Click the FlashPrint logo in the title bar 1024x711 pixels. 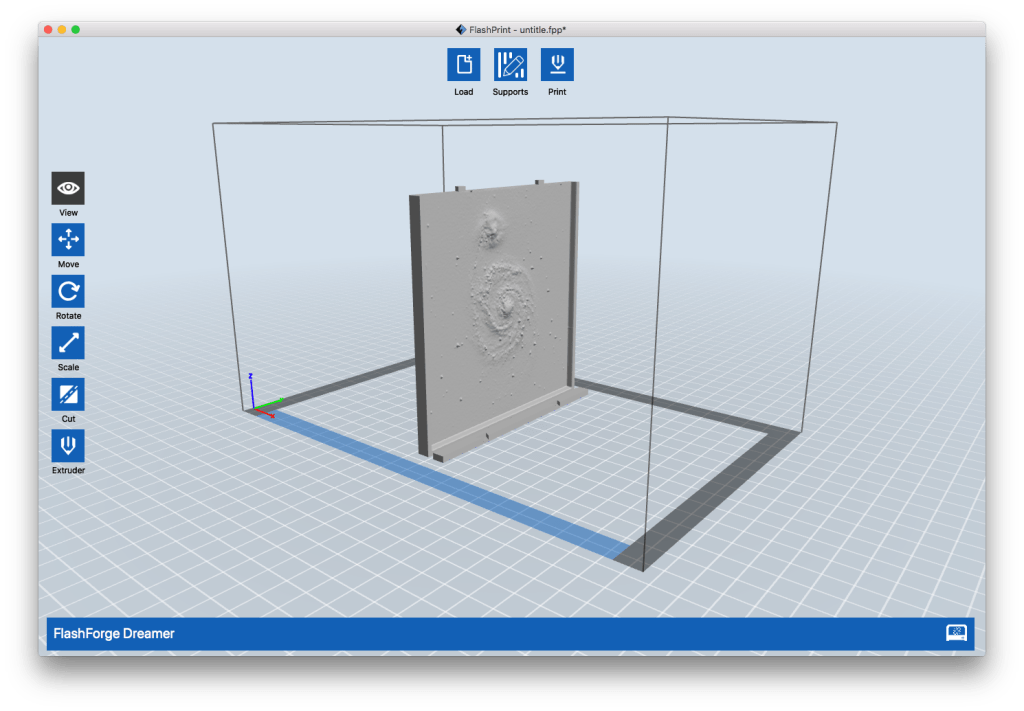pos(463,29)
